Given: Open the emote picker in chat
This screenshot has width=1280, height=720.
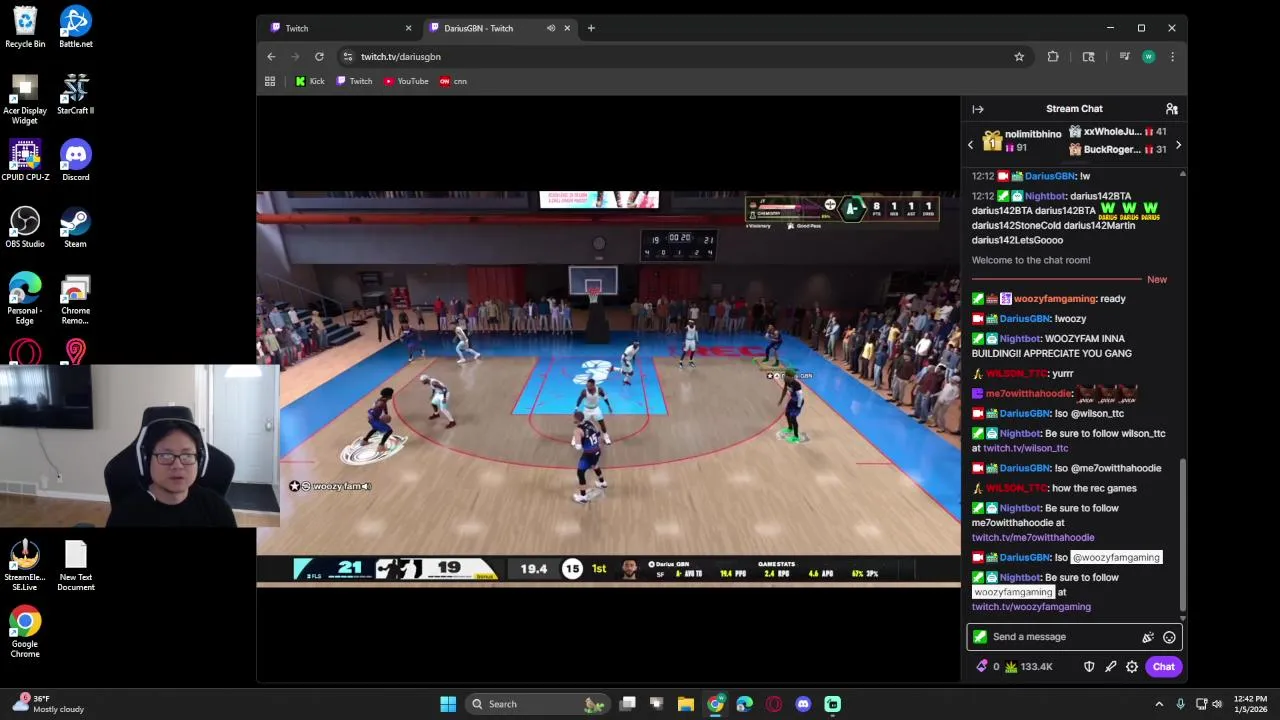Looking at the screenshot, I should coord(1169,637).
